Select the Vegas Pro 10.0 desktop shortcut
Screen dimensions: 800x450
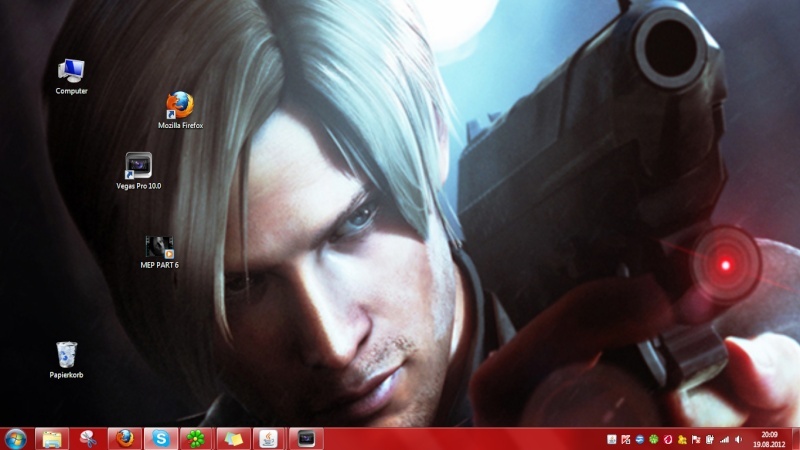click(x=138, y=171)
